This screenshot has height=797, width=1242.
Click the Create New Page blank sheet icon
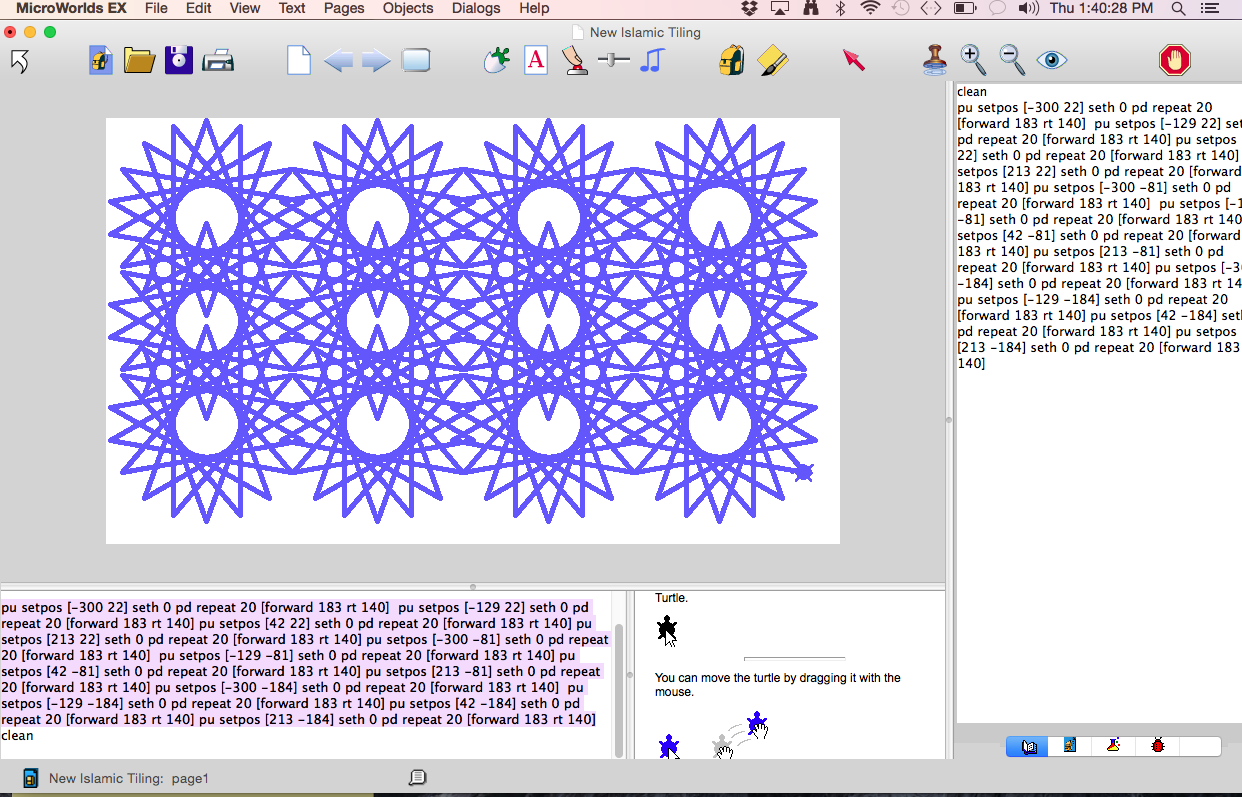(x=299, y=61)
